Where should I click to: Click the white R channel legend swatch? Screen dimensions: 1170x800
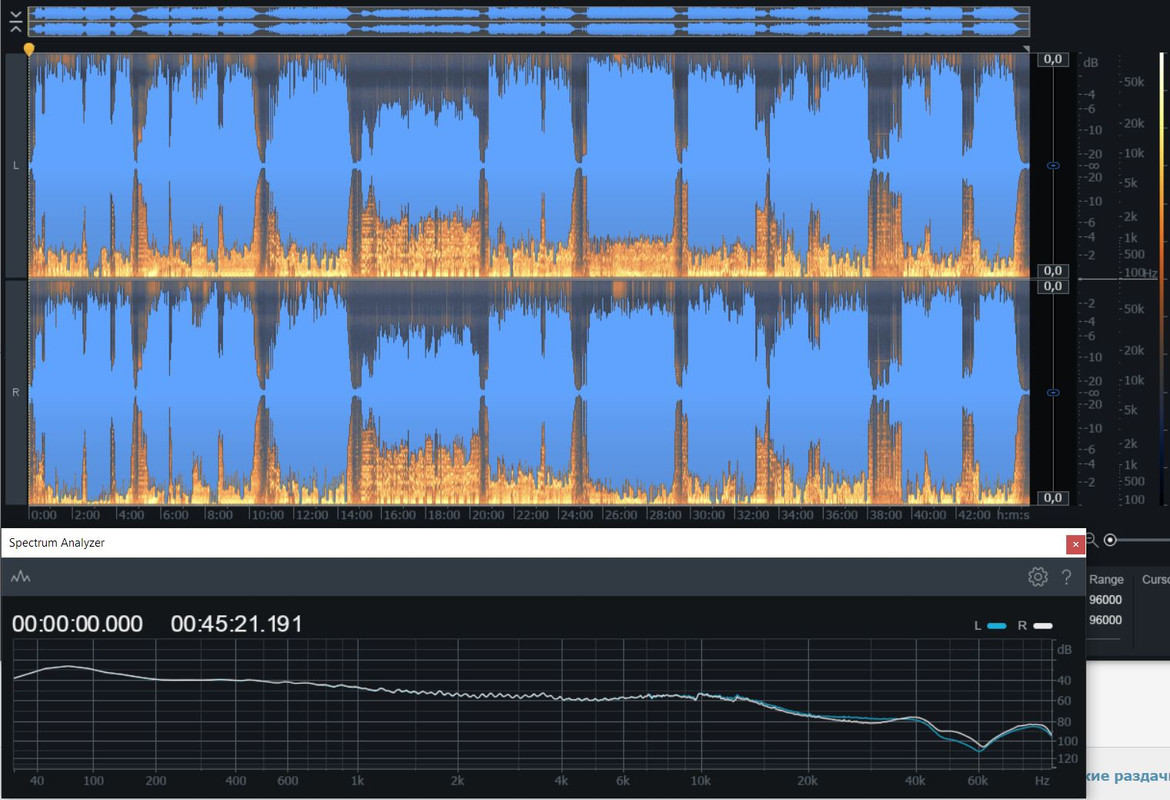tap(1043, 625)
